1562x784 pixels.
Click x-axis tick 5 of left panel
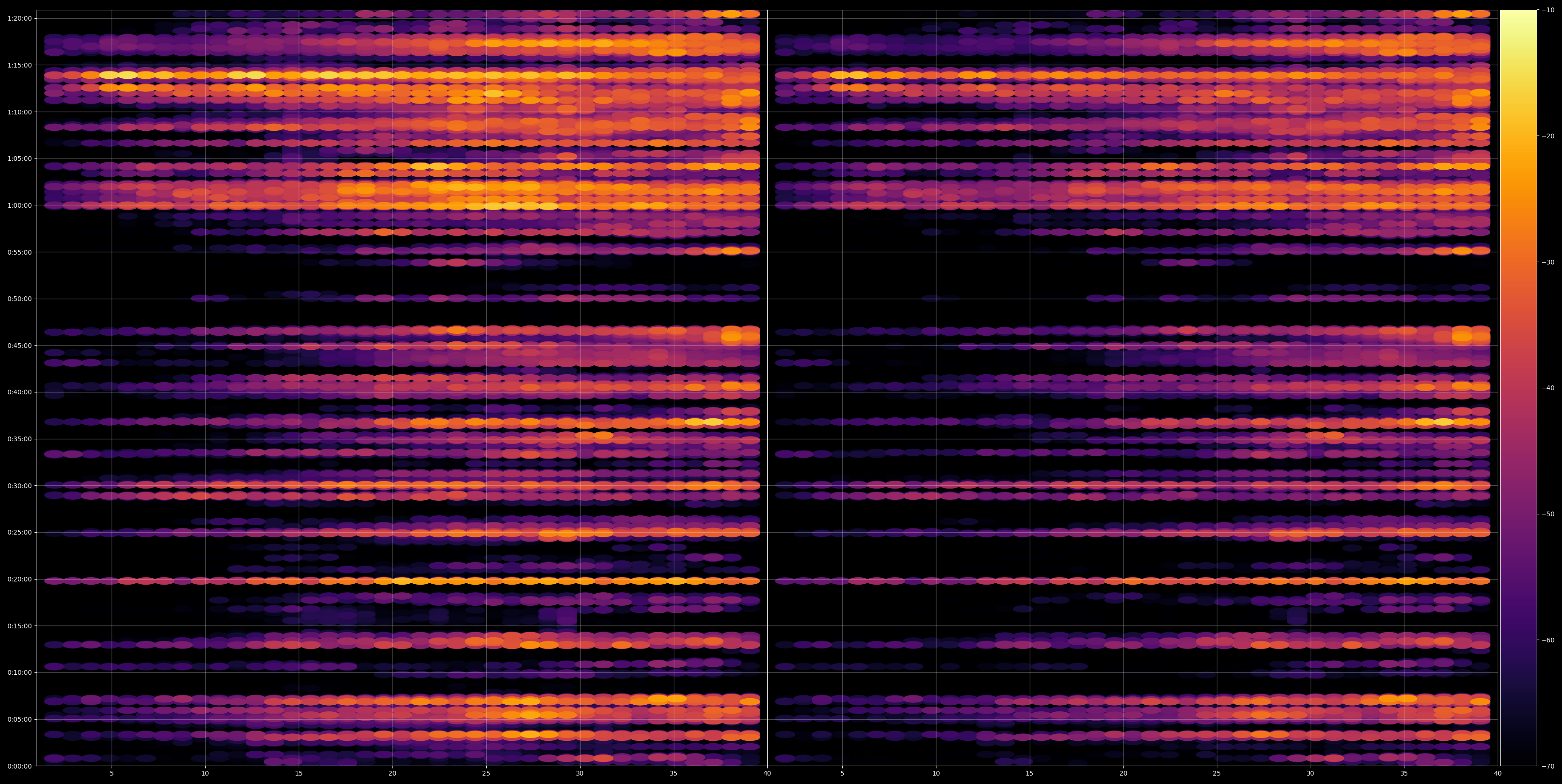point(112,773)
